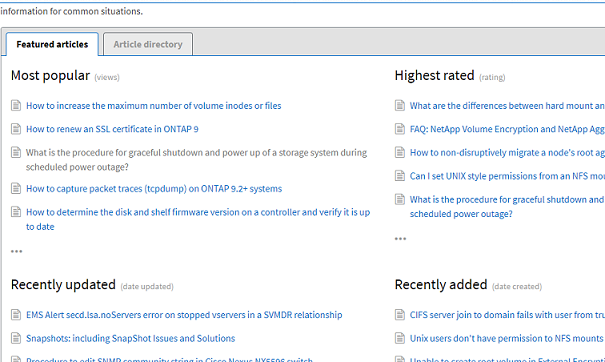Click the '(date created)' label

pyautogui.click(x=517, y=287)
